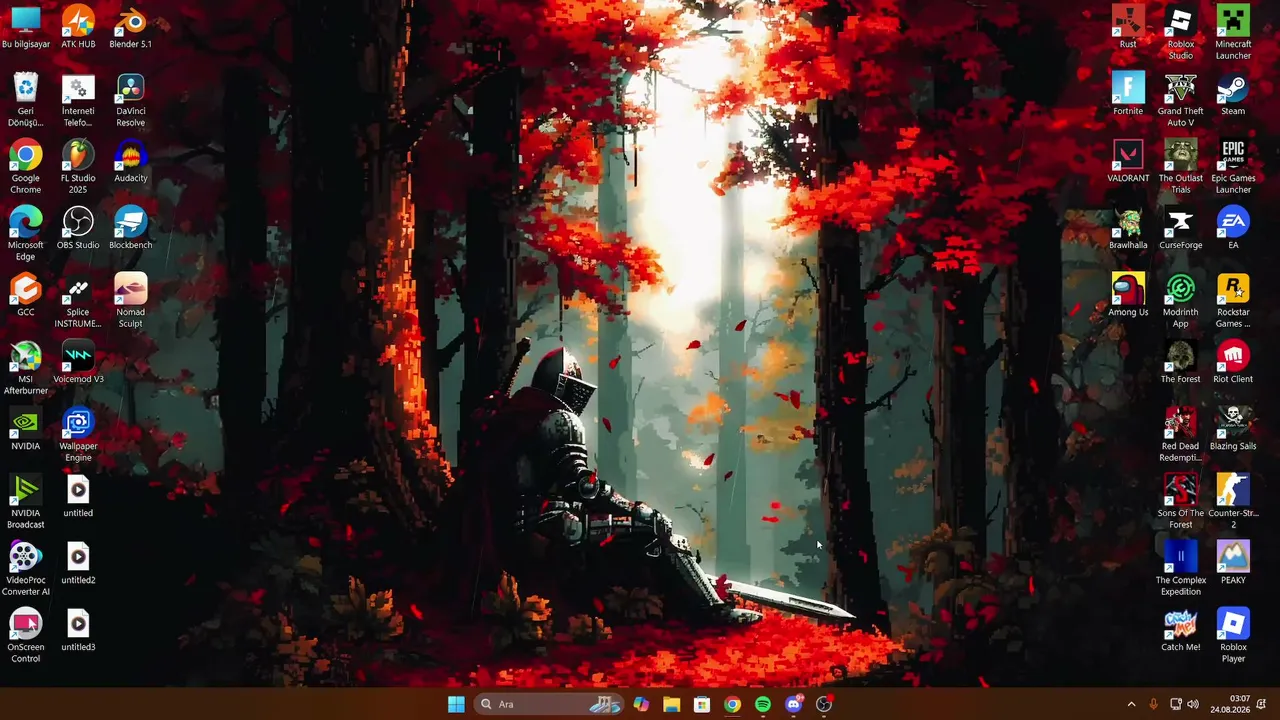The height and width of the screenshot is (720, 1280).
Task: Click the FL Studio 2025 icon
Action: pyautogui.click(x=78, y=167)
